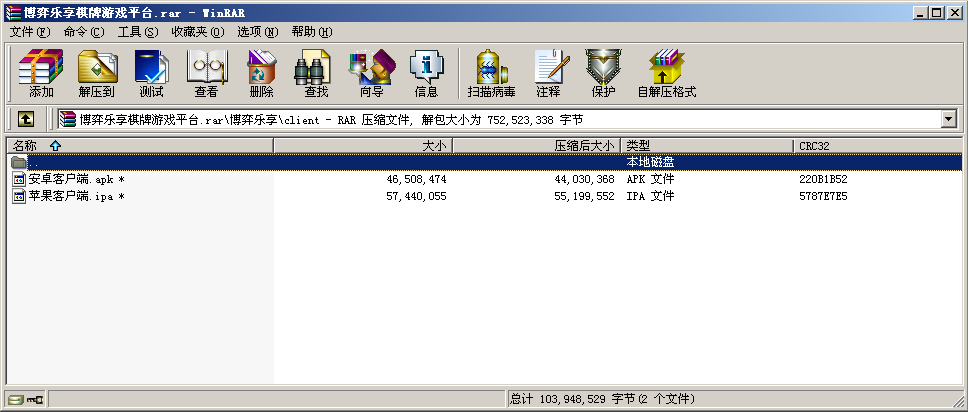Sort by 压缩后大小 column header
Screen dimensions: 968x412
tap(537, 146)
